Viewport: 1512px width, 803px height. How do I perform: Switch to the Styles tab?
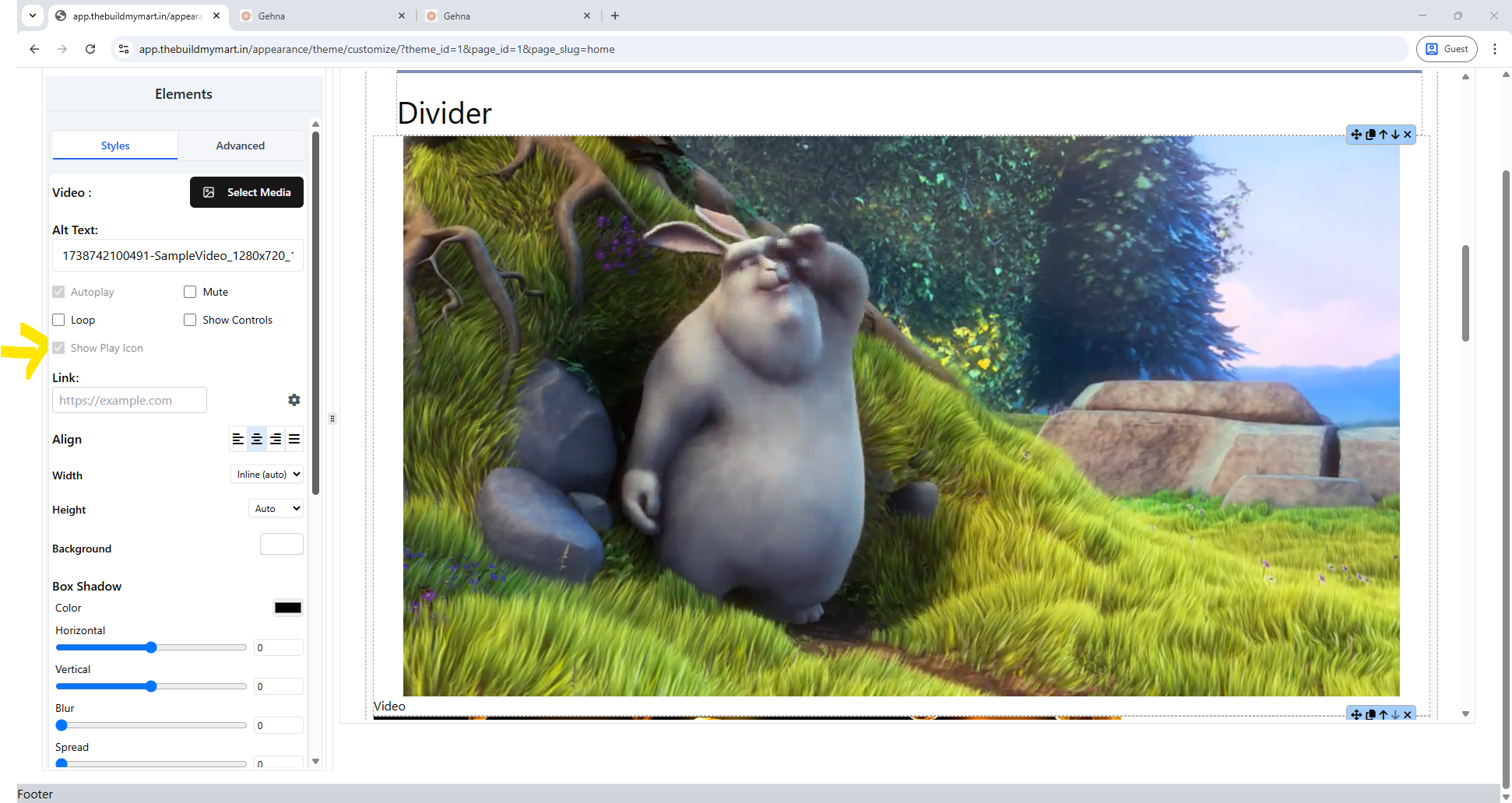pos(115,146)
